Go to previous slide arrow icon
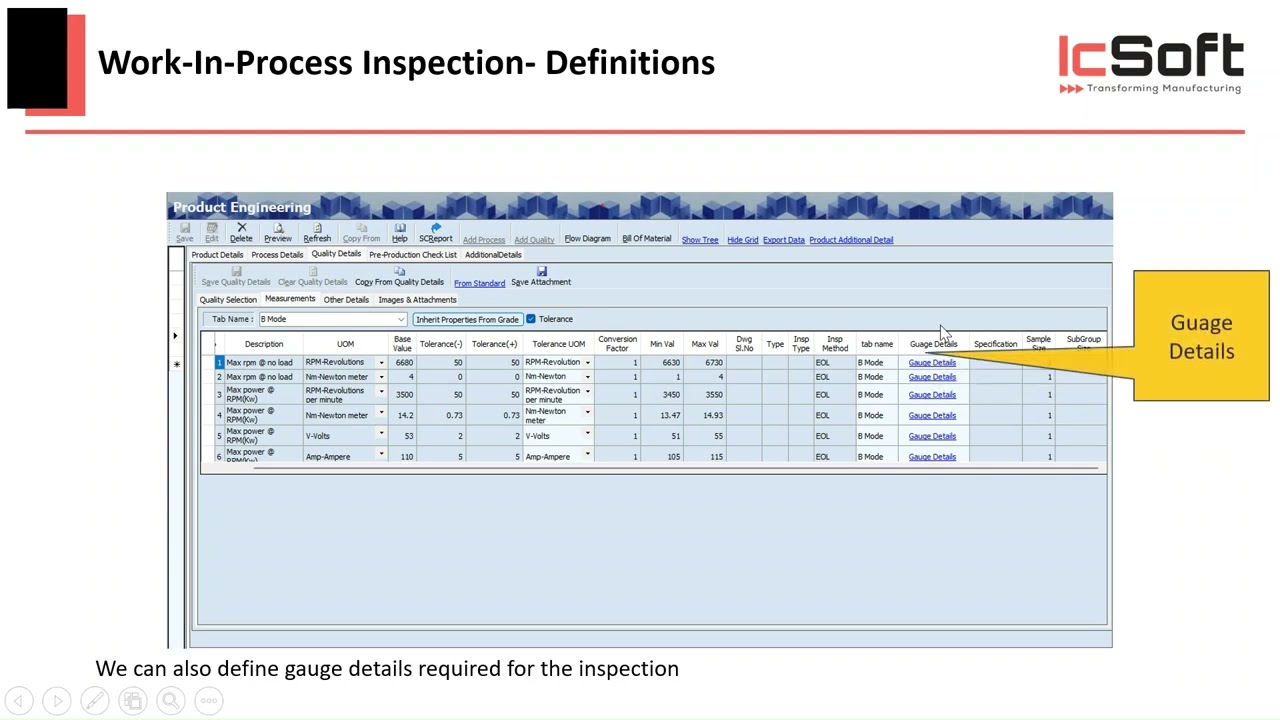This screenshot has width=1280, height=720. point(19,701)
